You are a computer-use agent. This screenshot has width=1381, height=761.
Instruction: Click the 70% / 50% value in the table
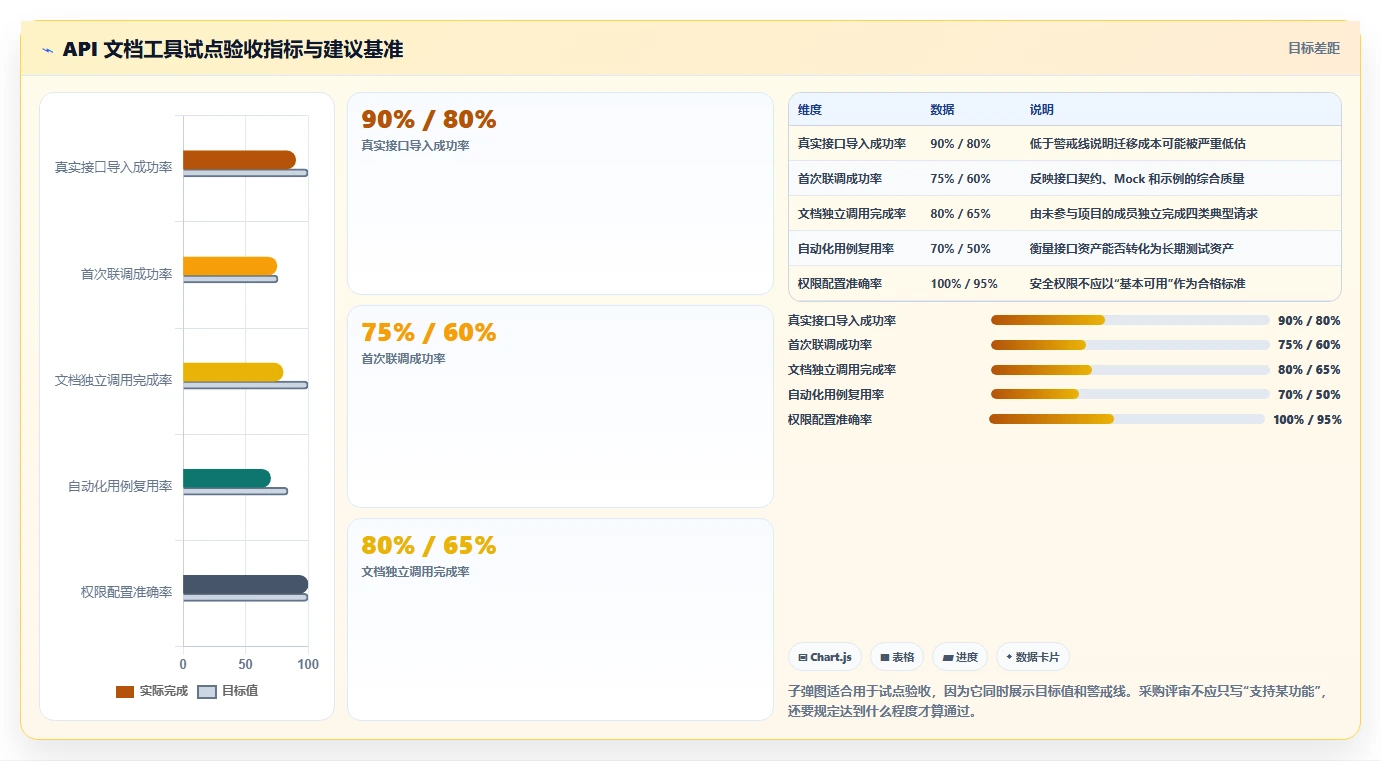tap(960, 249)
